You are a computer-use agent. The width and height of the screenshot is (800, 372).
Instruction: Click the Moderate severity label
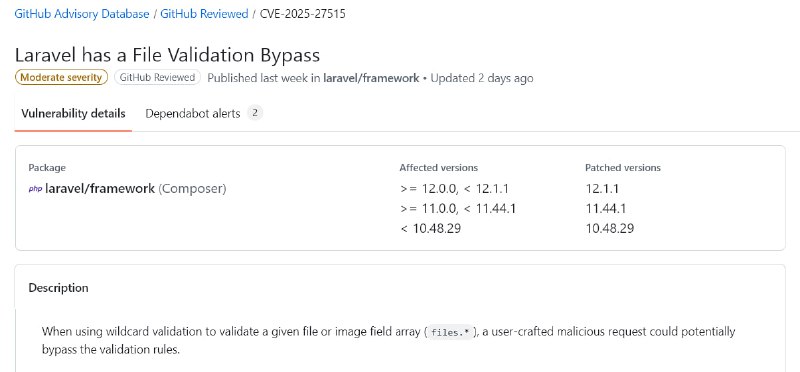pos(61,78)
